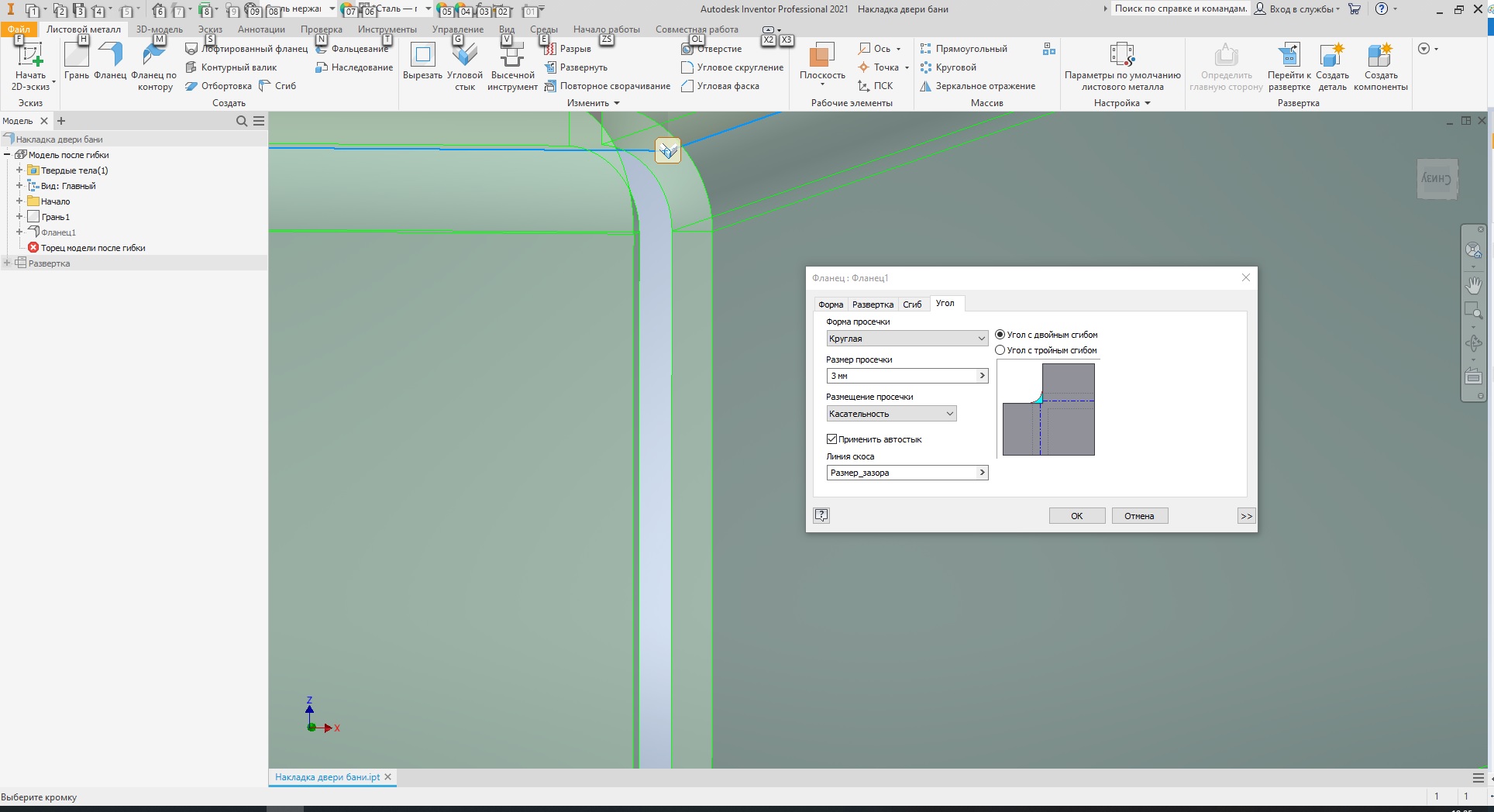Choose the Угловой стык tool

[464, 58]
